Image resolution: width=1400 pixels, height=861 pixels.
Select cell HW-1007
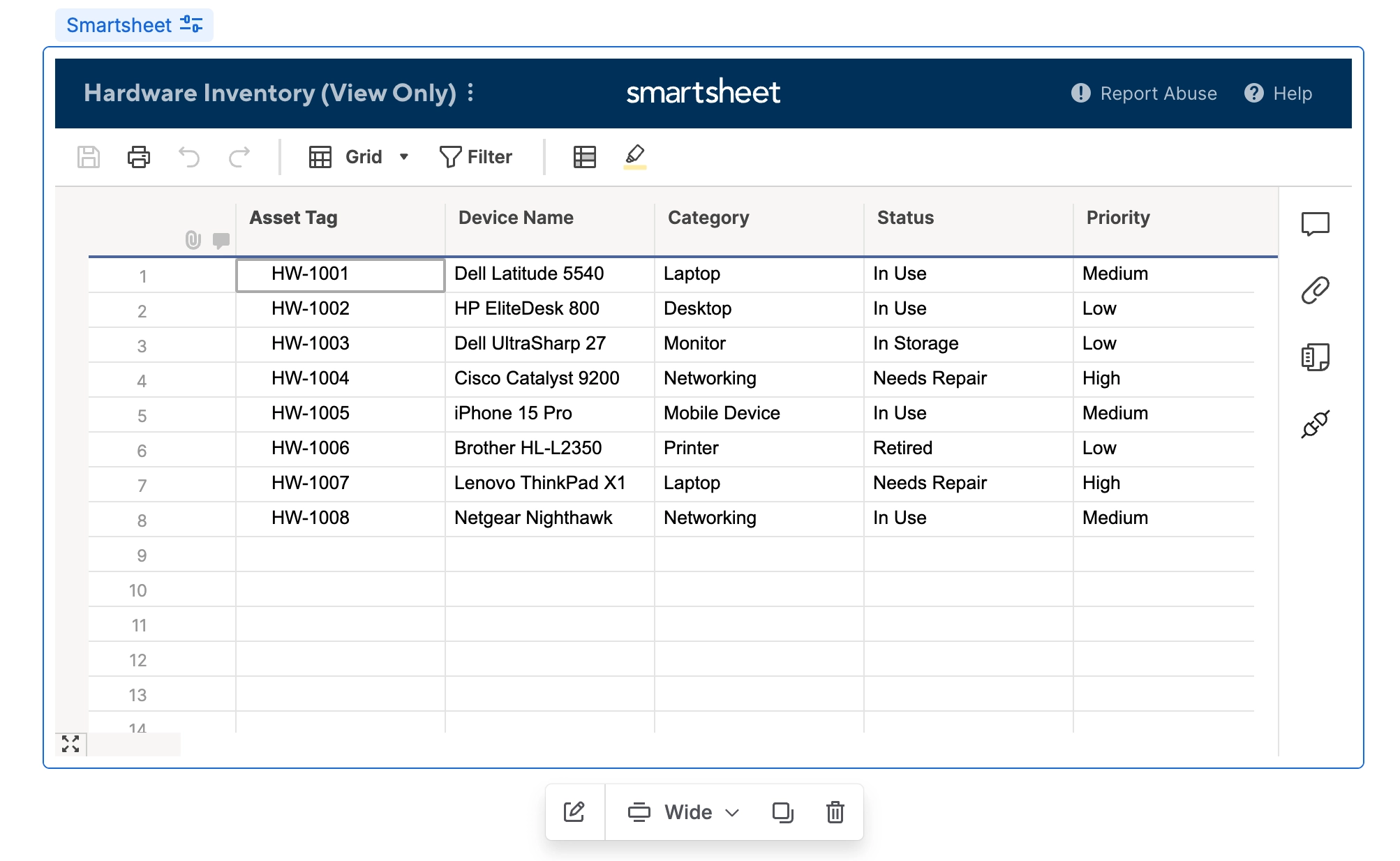tap(341, 484)
